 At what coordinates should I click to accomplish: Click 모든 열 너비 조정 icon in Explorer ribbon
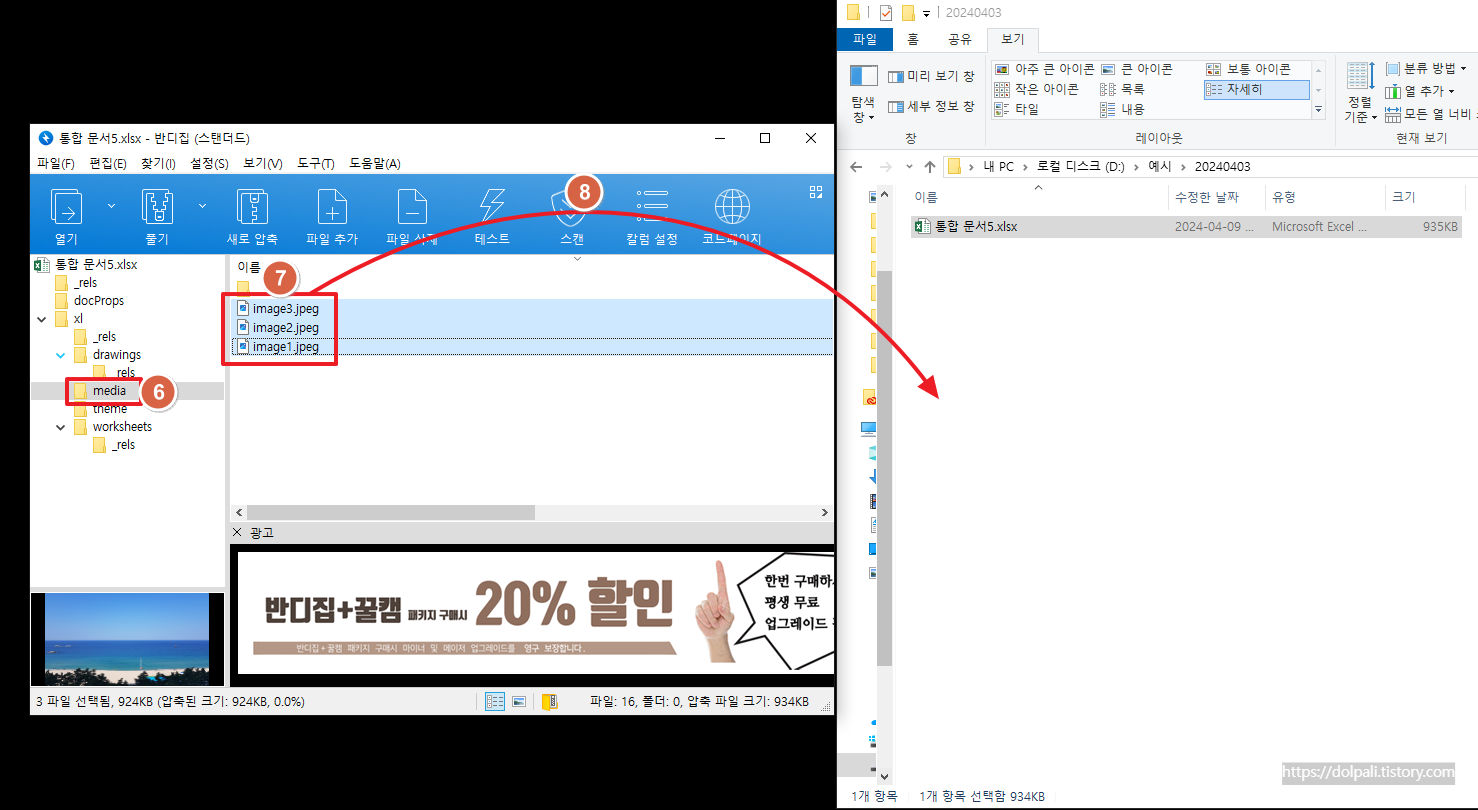[x=1392, y=114]
